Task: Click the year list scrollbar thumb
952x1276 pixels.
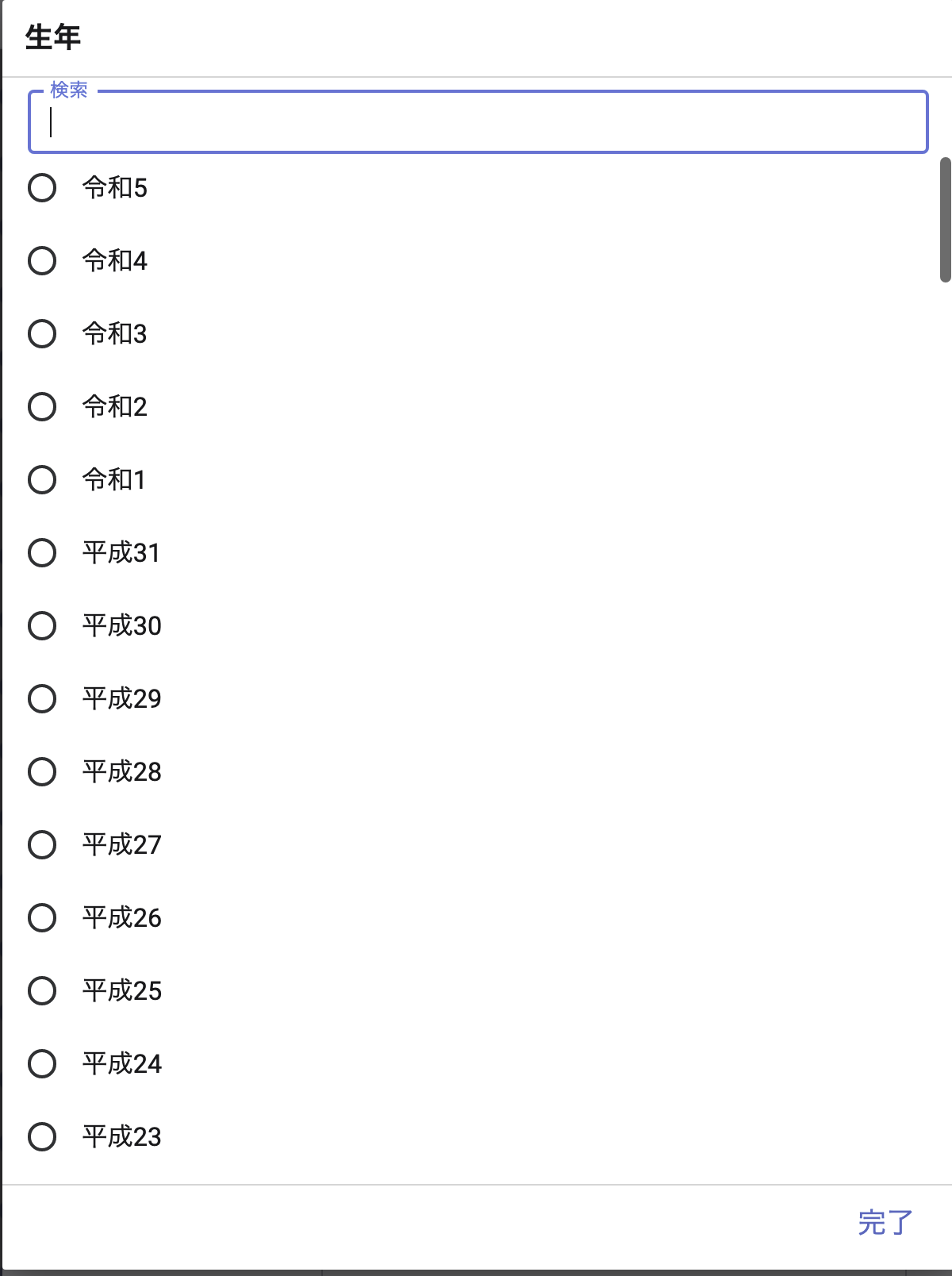Action: (945, 220)
